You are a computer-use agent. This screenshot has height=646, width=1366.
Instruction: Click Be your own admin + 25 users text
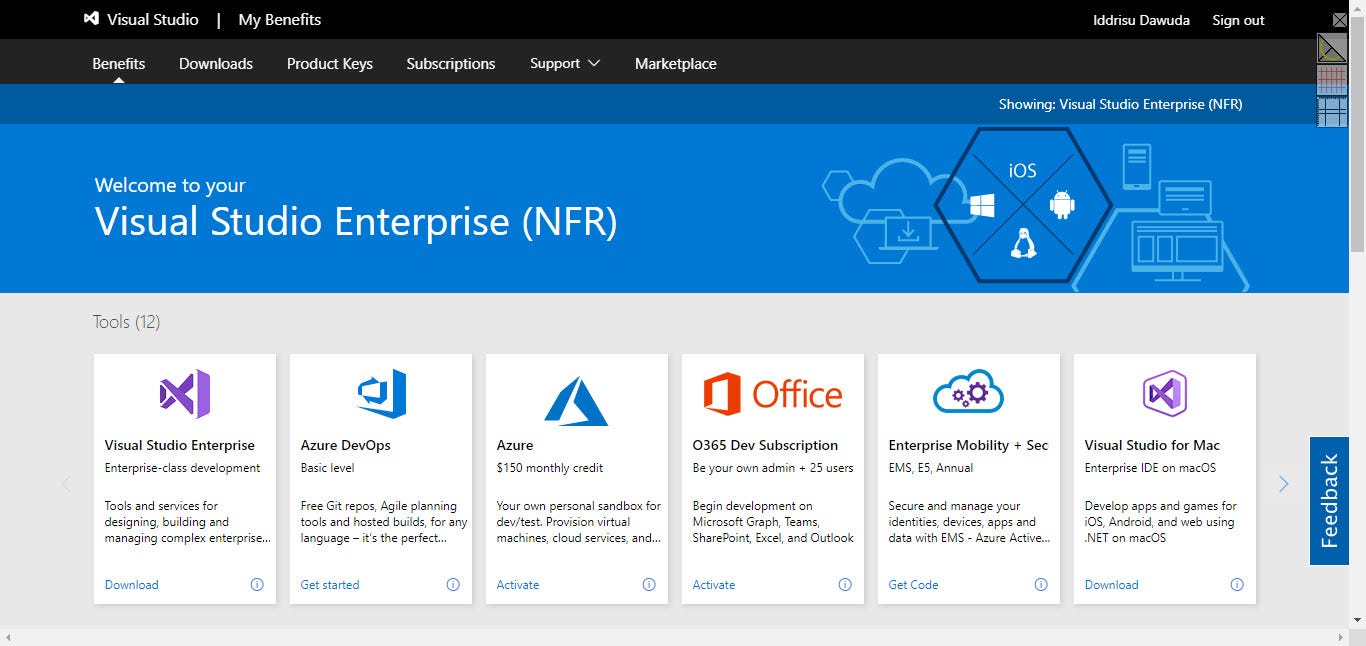[x=773, y=468]
